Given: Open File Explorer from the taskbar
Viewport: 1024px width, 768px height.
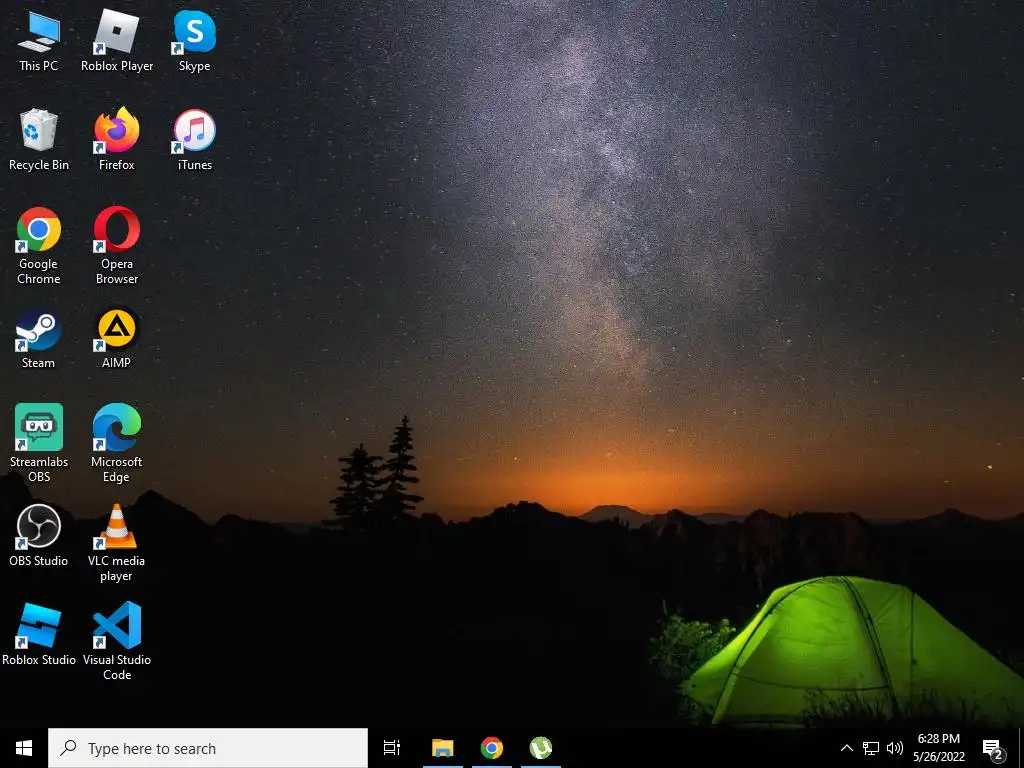Looking at the screenshot, I should point(442,748).
